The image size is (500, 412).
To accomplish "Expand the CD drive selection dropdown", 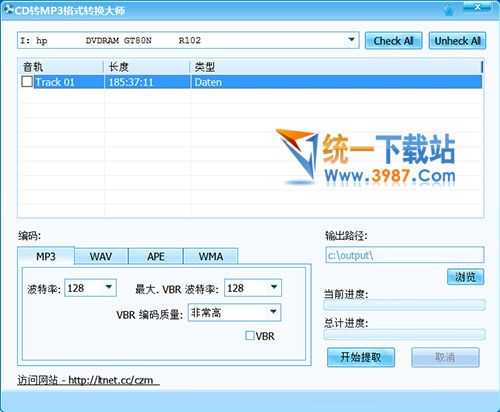I will click(351, 40).
